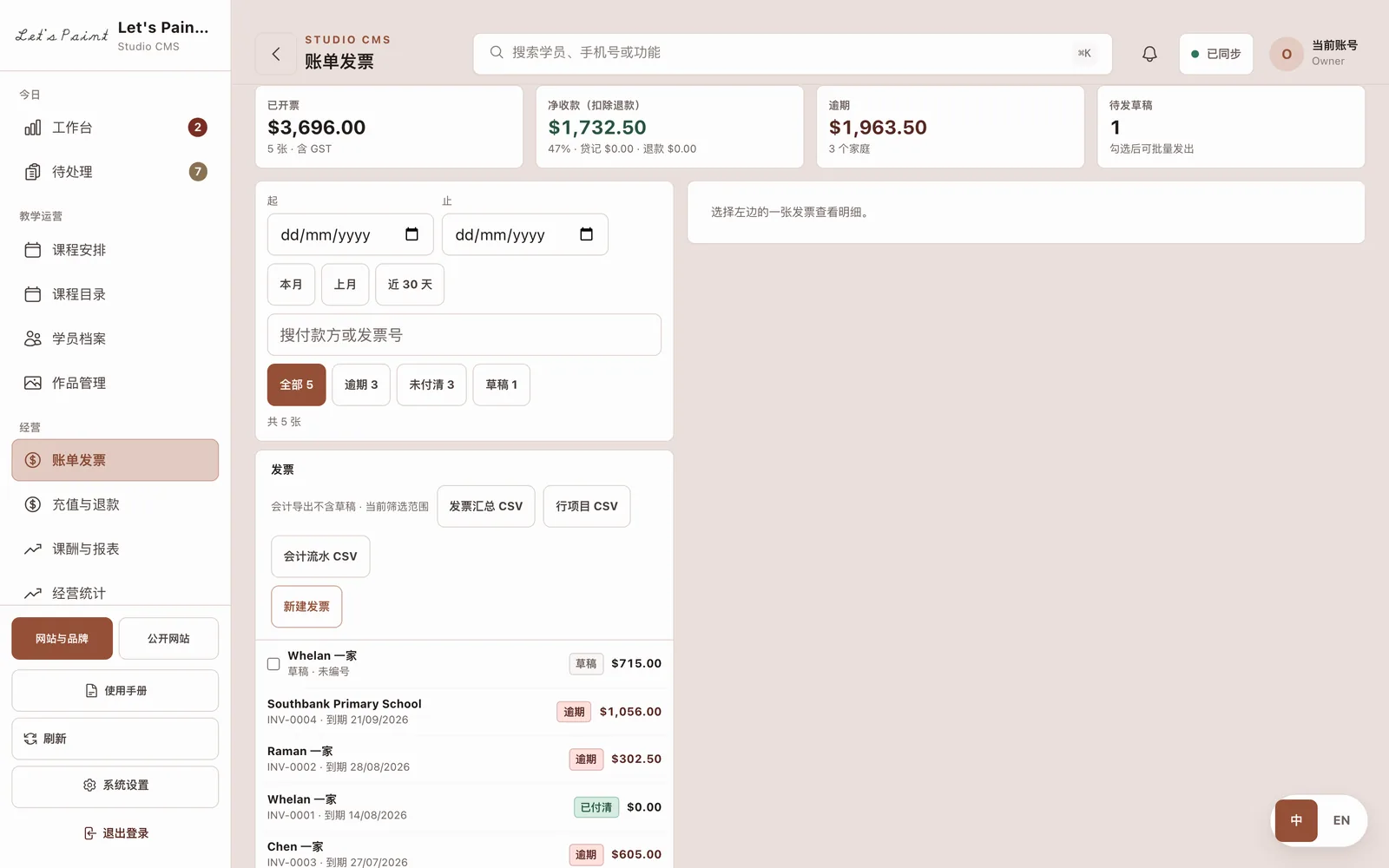Open 公开网站 link
The width and height of the screenshot is (1389, 868).
[x=168, y=639]
